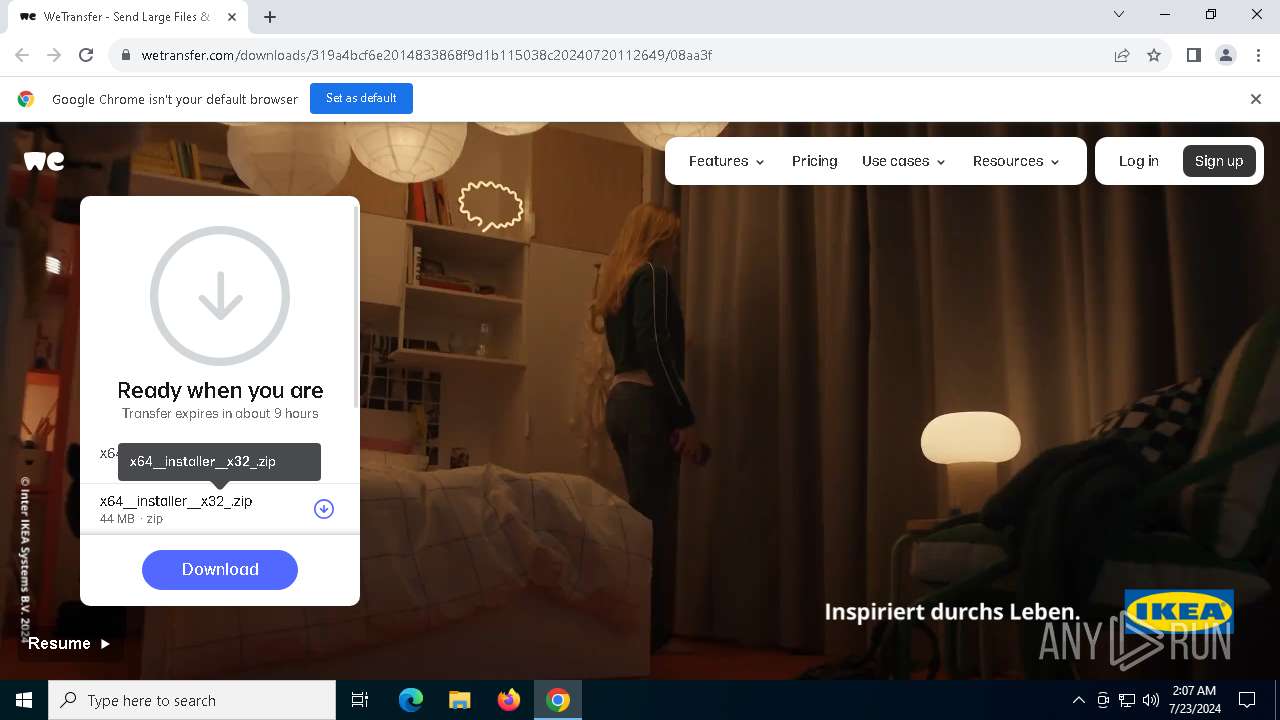Open the Windows notification center

point(1247,700)
